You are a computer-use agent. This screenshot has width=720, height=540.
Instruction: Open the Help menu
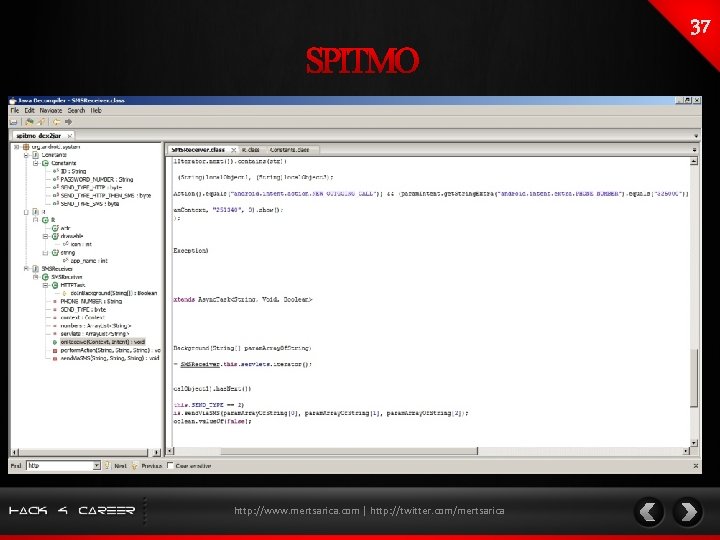point(96,111)
